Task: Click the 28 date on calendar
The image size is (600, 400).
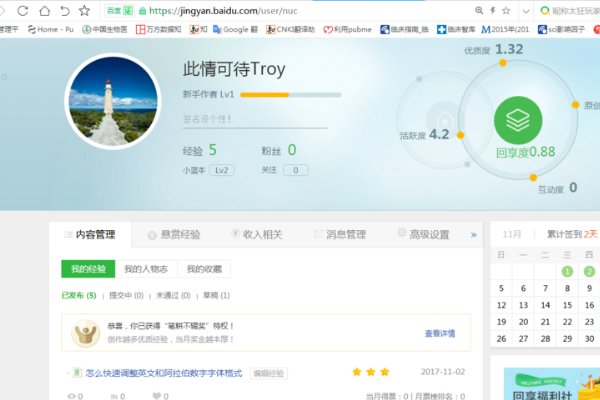Action: [545, 339]
